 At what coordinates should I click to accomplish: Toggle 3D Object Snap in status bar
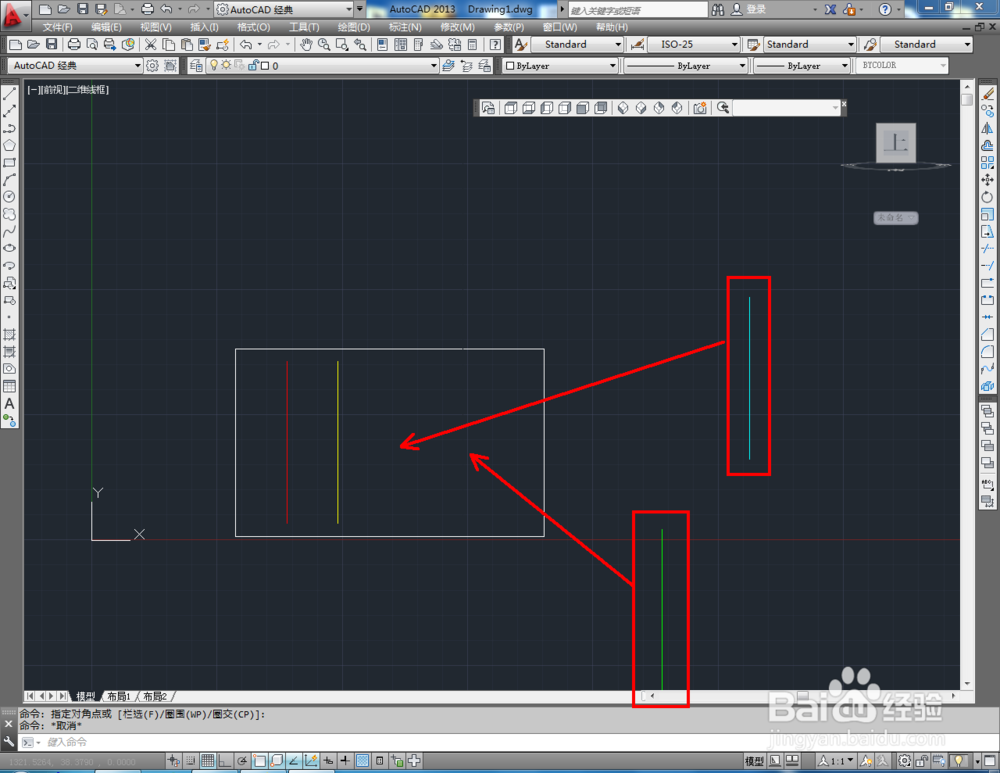276,760
